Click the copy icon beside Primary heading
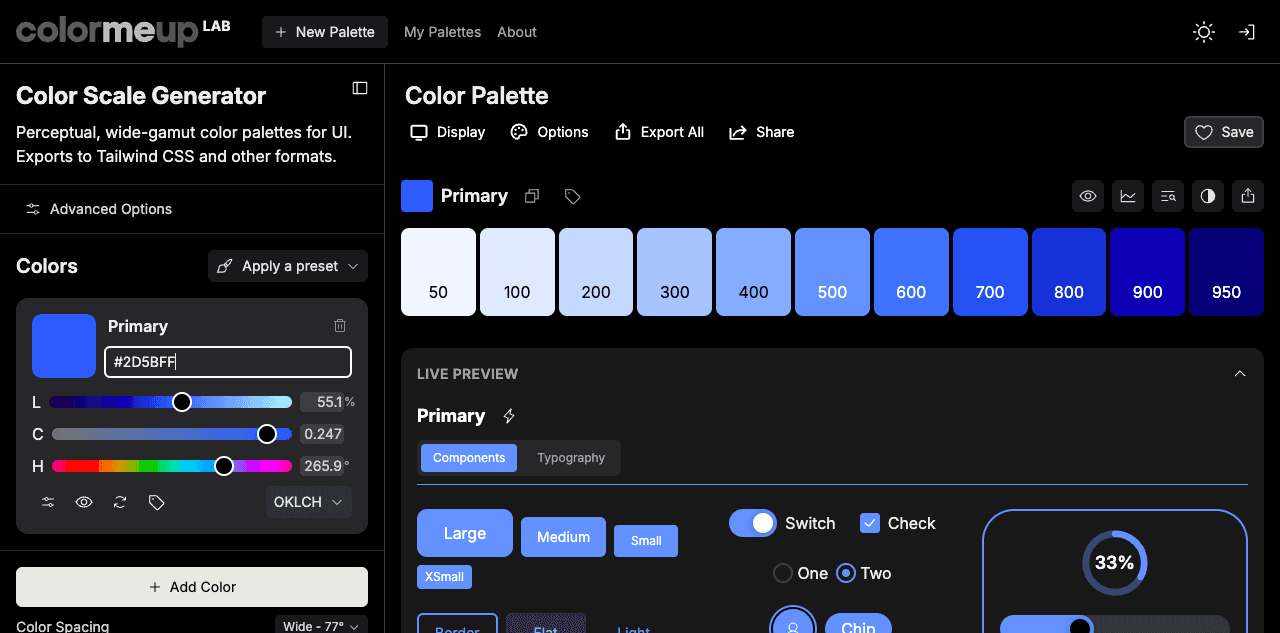Screen dimensions: 1280x633 coord(532,196)
